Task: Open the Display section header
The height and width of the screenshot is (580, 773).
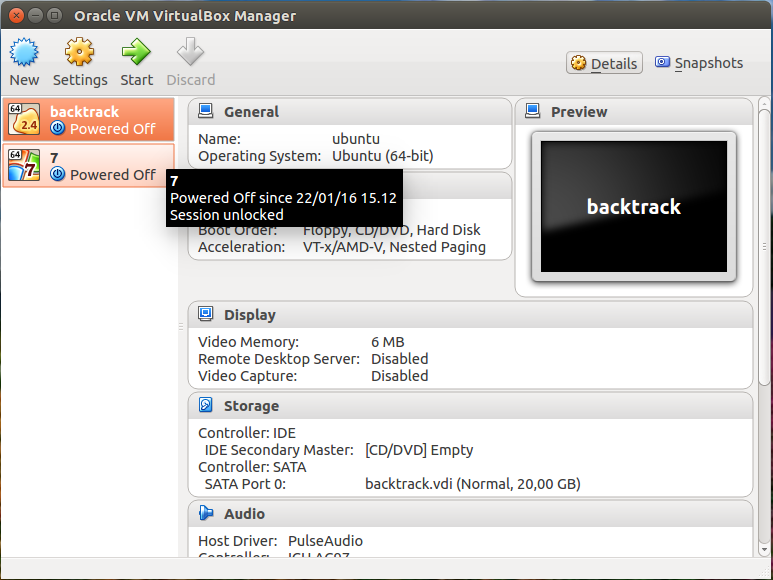Action: (x=470, y=315)
